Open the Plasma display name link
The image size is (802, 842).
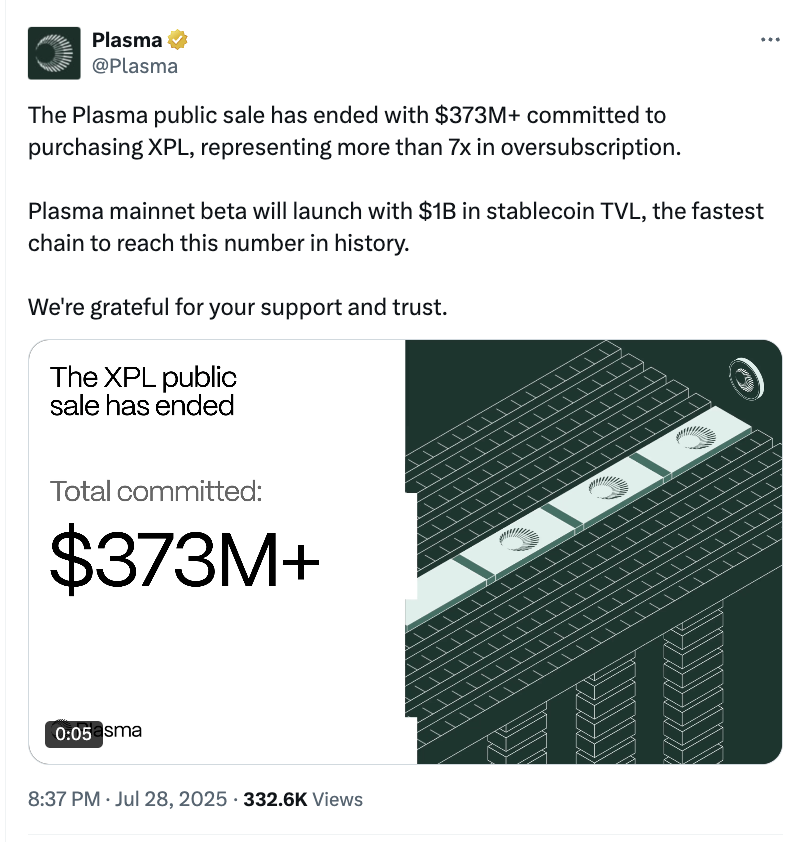128,41
